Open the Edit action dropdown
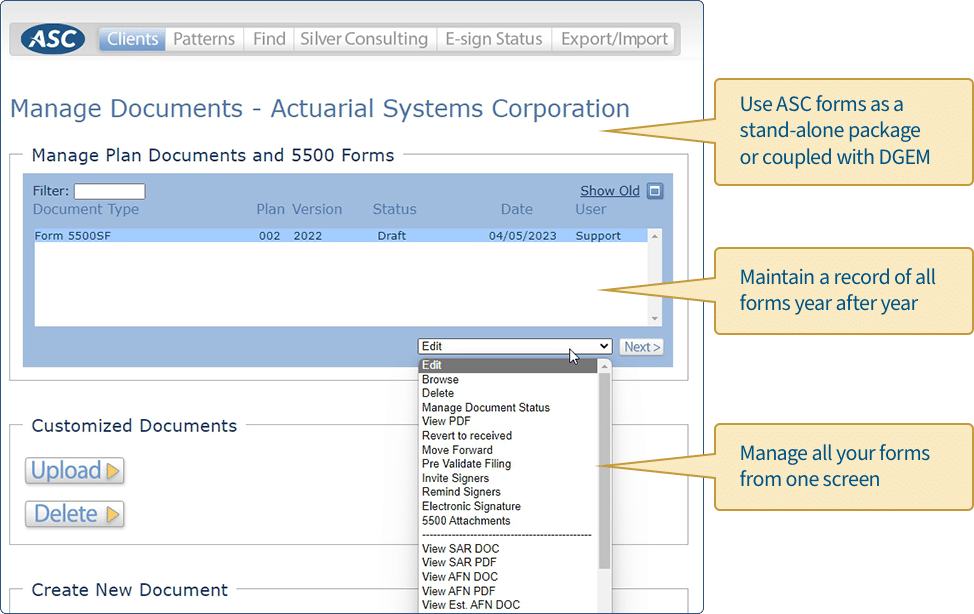 coord(514,345)
